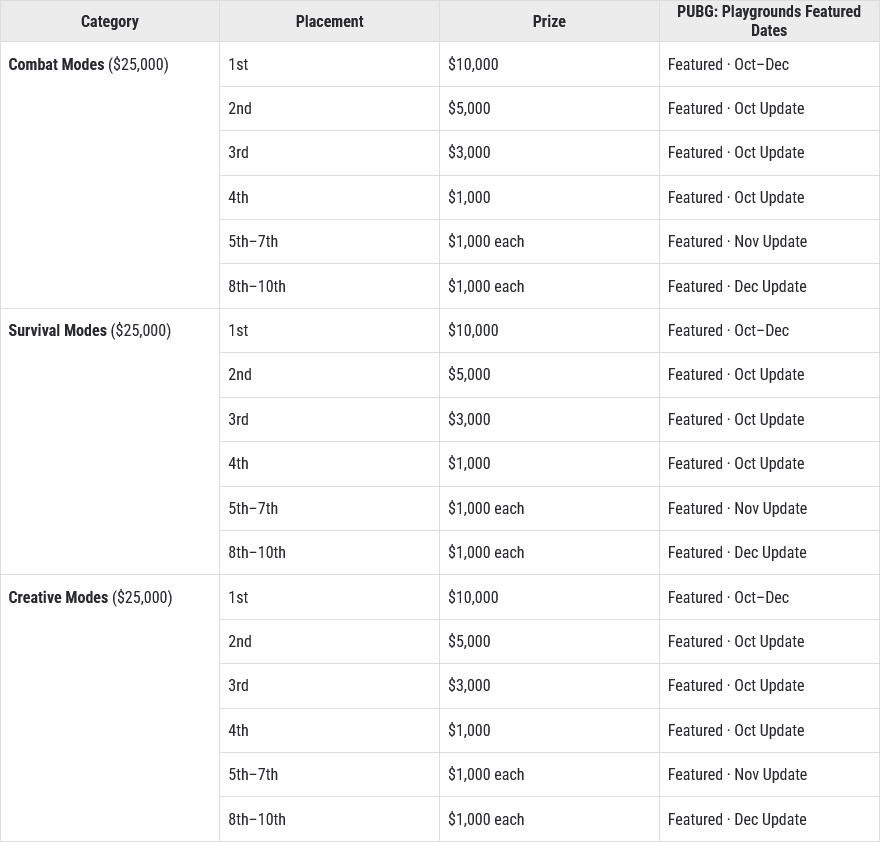Click the Prize column header
The height and width of the screenshot is (842, 880).
coord(549,21)
